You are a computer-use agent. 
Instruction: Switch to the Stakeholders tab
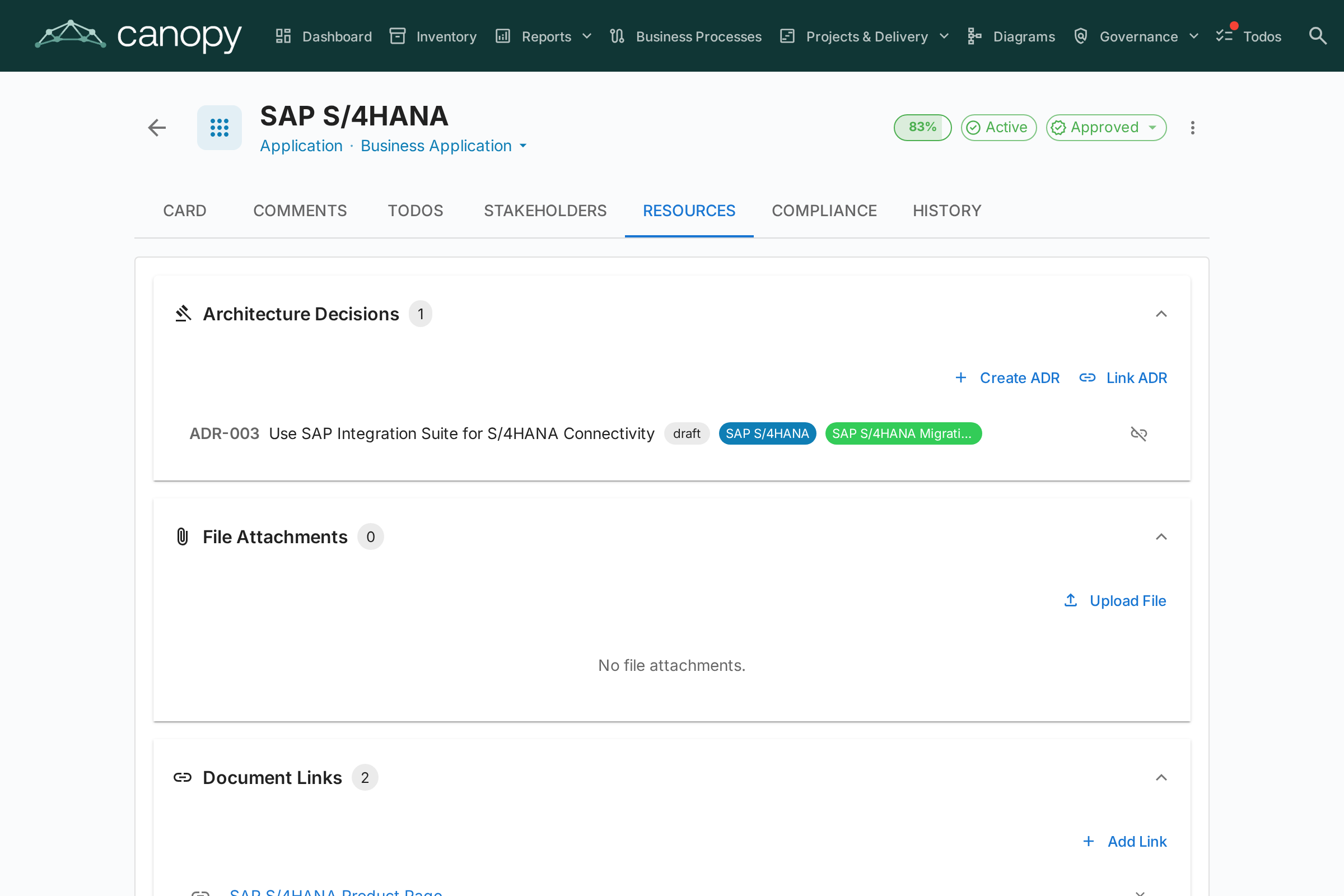click(x=545, y=211)
